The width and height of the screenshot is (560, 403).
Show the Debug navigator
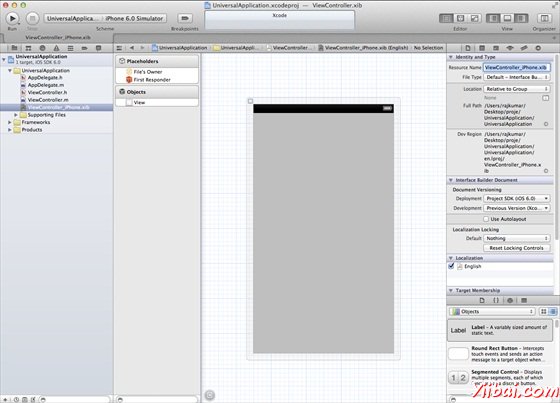[x=70, y=48]
